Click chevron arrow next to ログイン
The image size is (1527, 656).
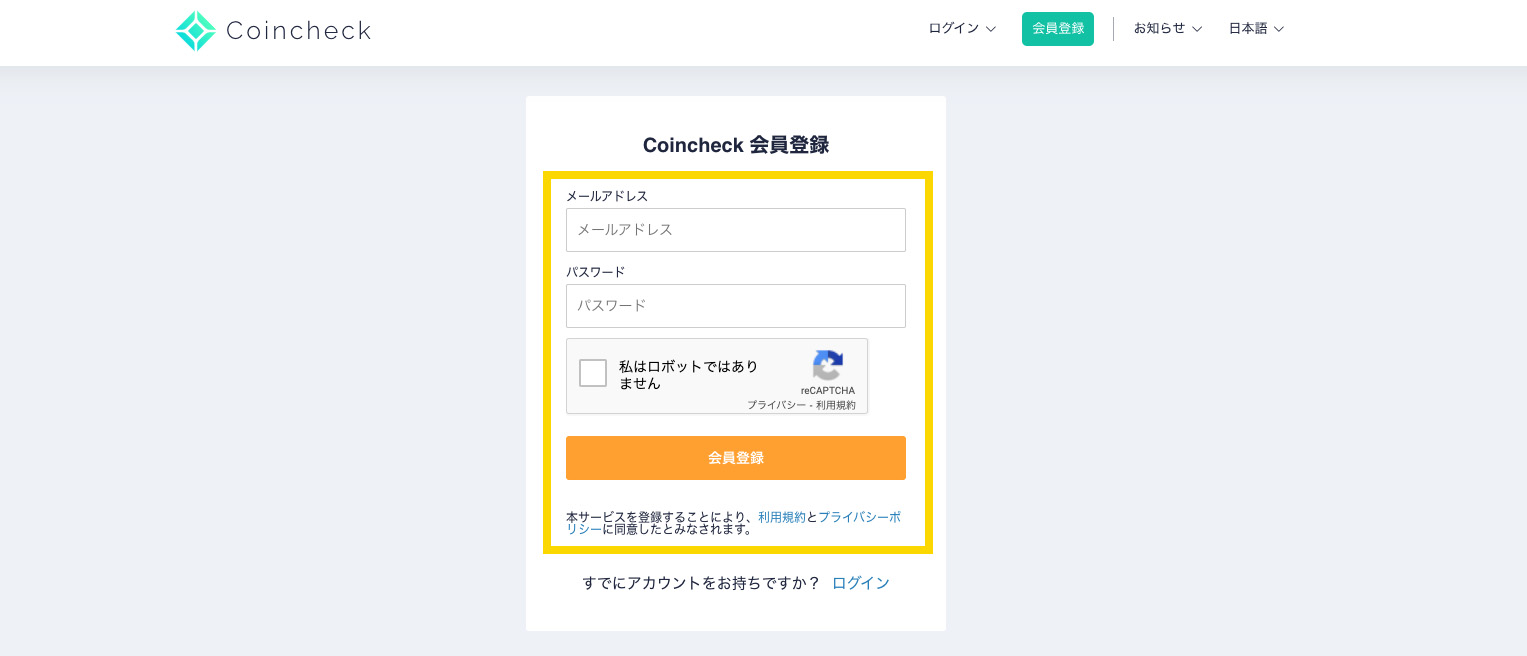(x=991, y=29)
